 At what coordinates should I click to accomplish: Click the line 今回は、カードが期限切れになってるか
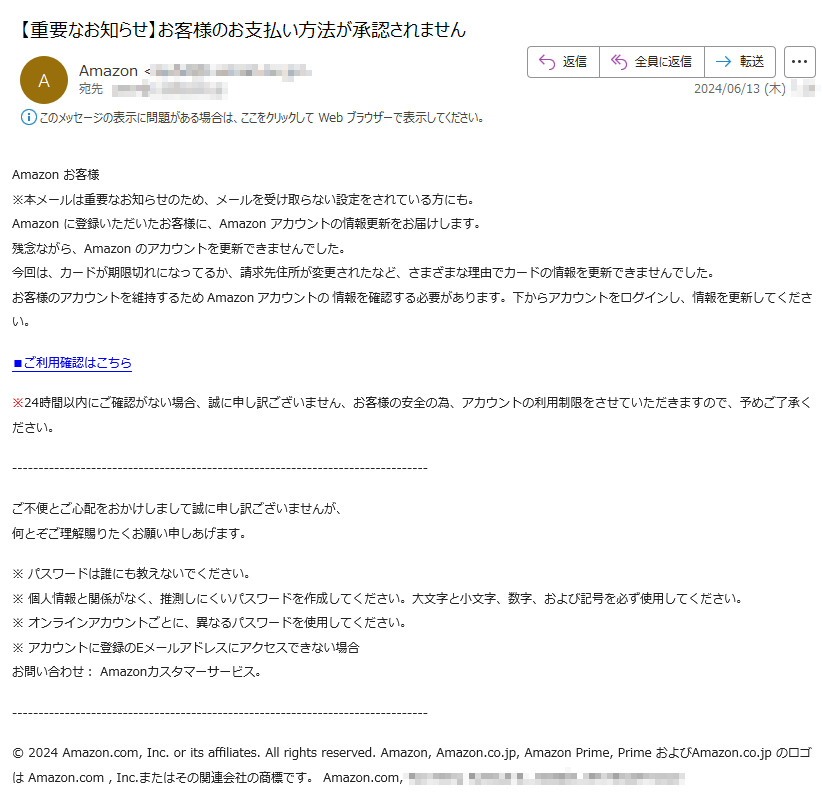(363, 273)
